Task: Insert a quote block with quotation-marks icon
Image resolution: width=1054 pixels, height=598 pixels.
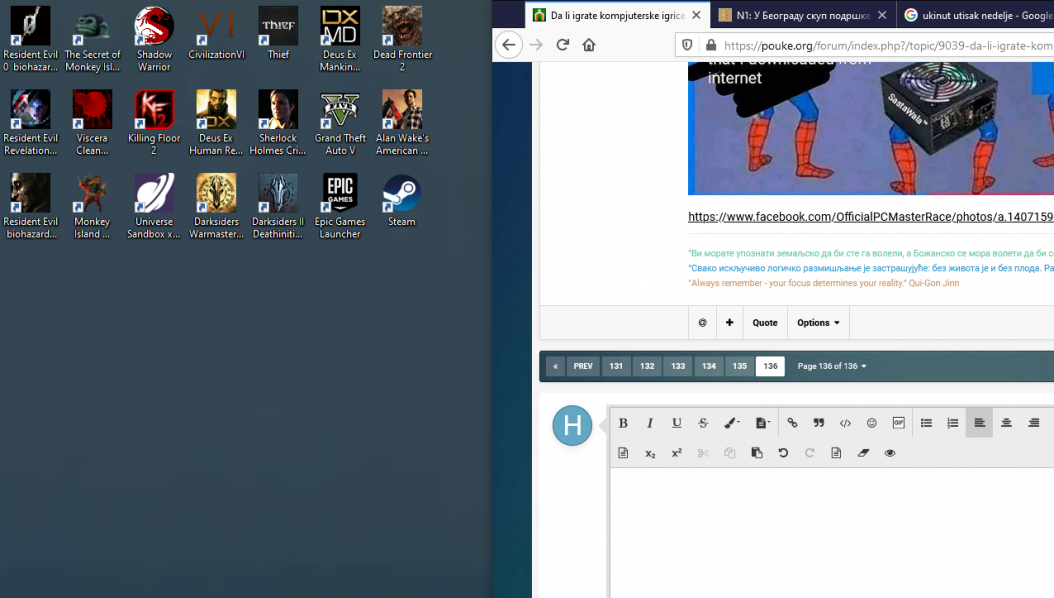Action: [819, 423]
